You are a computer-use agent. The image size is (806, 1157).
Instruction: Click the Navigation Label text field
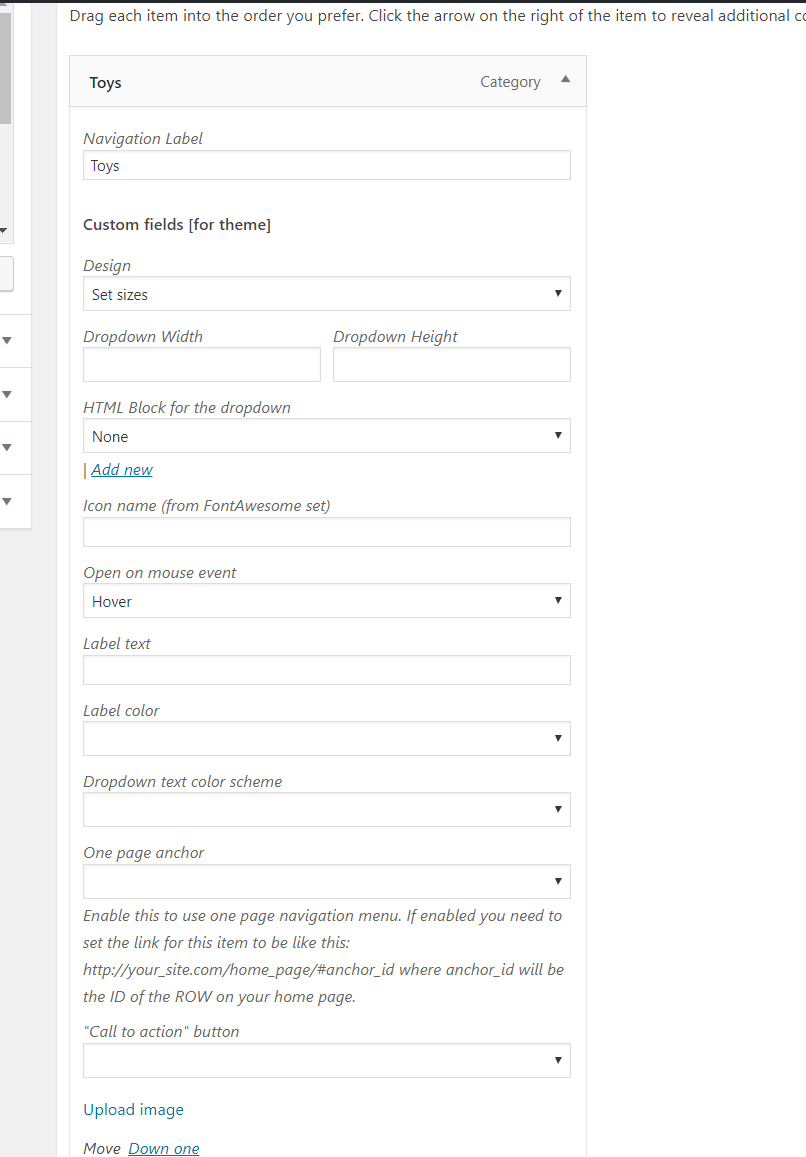pos(326,166)
